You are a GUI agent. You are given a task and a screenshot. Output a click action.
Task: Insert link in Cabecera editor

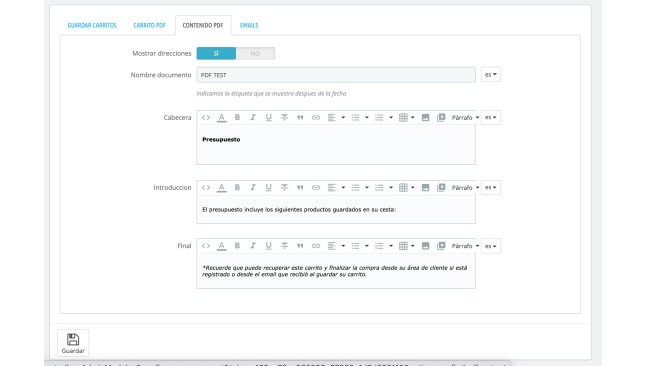pyautogui.click(x=316, y=117)
